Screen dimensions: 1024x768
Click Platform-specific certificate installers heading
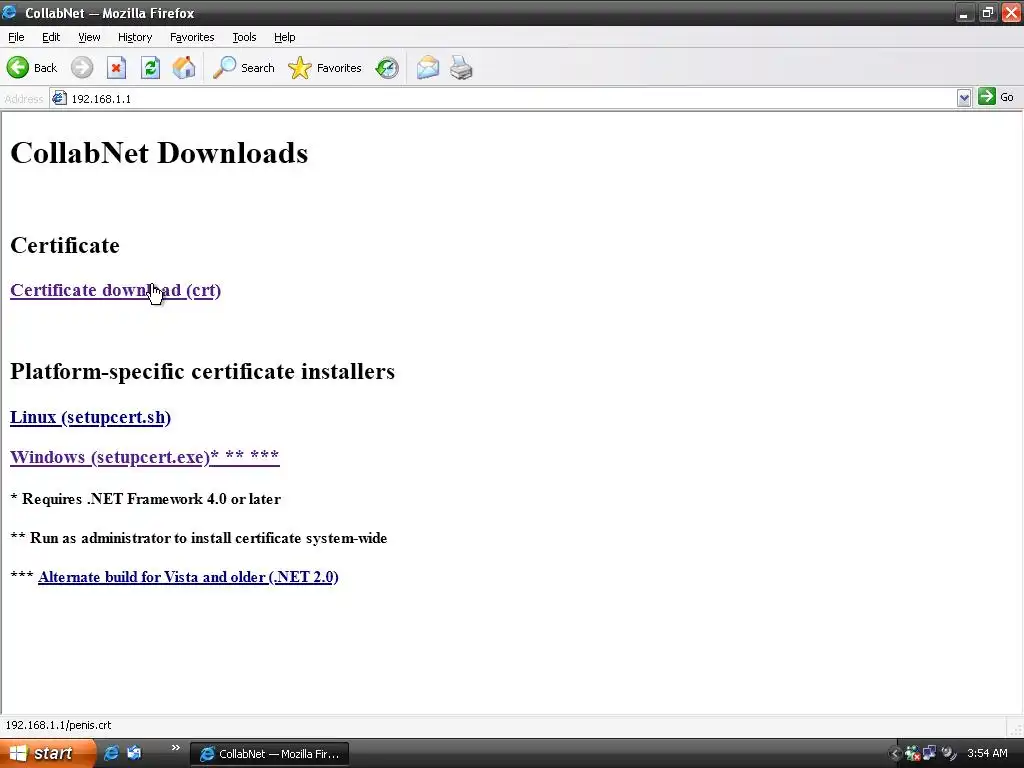click(x=202, y=372)
